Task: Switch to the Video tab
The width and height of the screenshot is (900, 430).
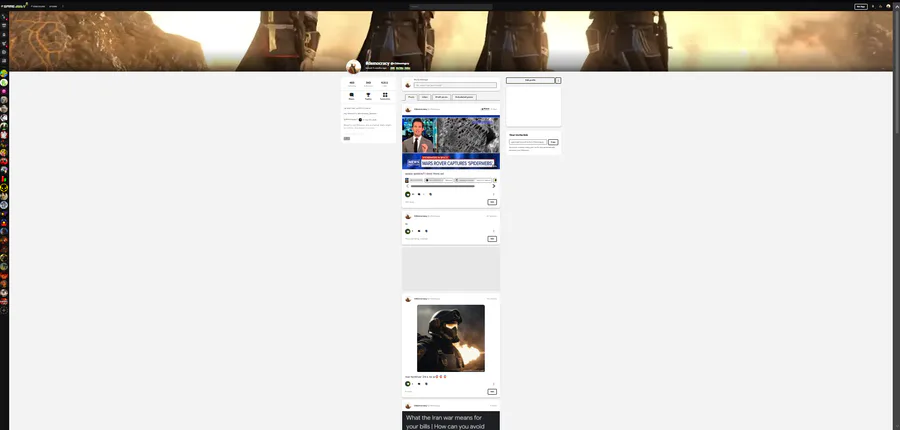Action: [x=425, y=97]
